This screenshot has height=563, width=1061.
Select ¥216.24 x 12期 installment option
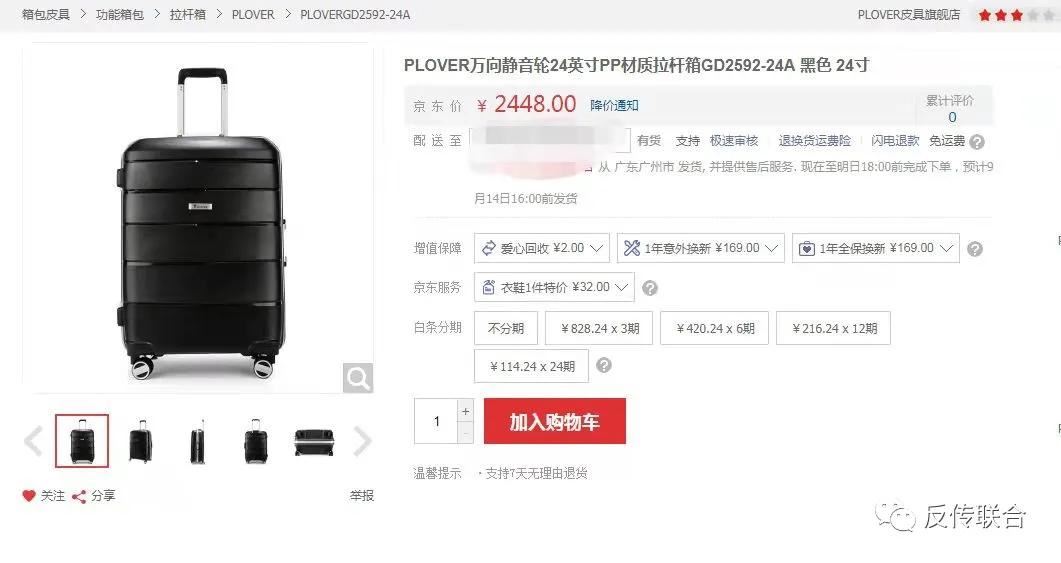pyautogui.click(x=833, y=328)
